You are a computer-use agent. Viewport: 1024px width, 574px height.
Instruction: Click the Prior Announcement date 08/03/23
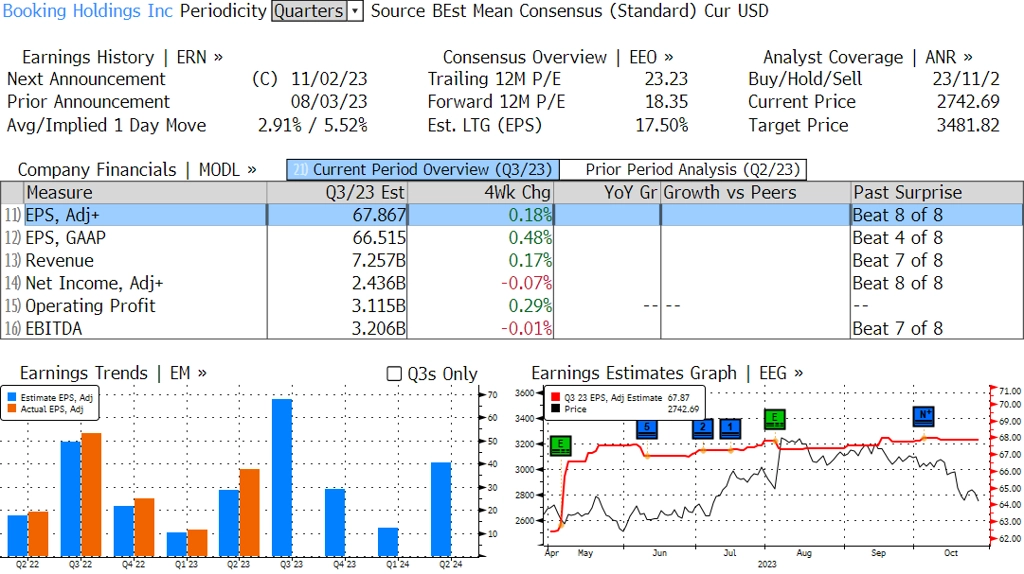(x=329, y=102)
